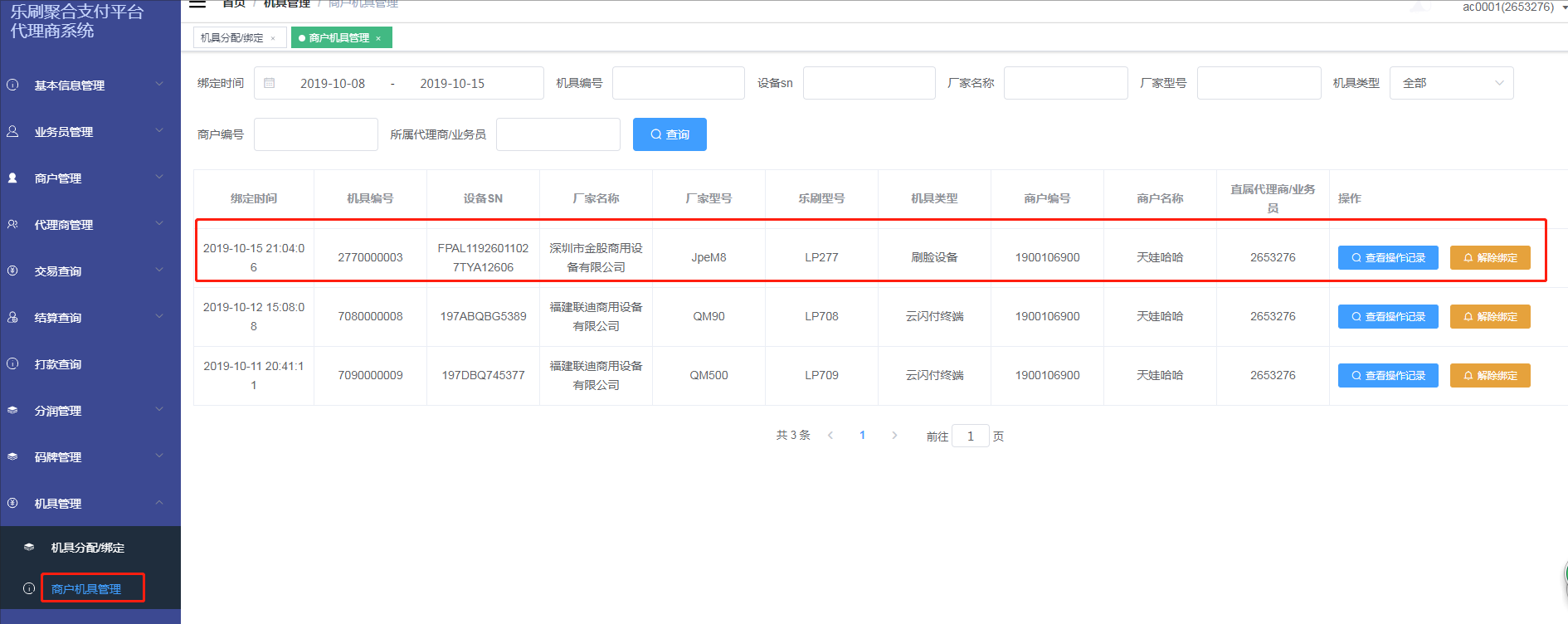Screen dimensions: 1568x624
Task: Click start date 2019-10-08 field
Action: click(x=333, y=83)
